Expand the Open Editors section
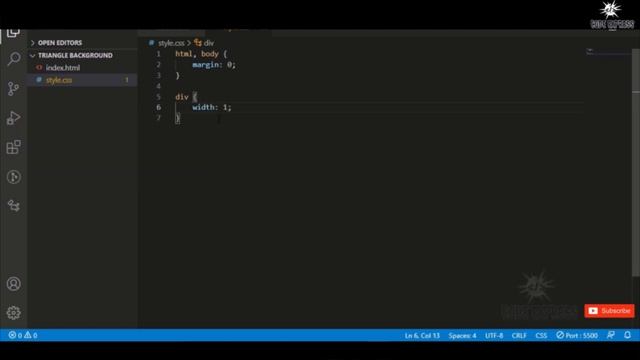Image resolution: width=640 pixels, height=360 pixels. pos(82,43)
